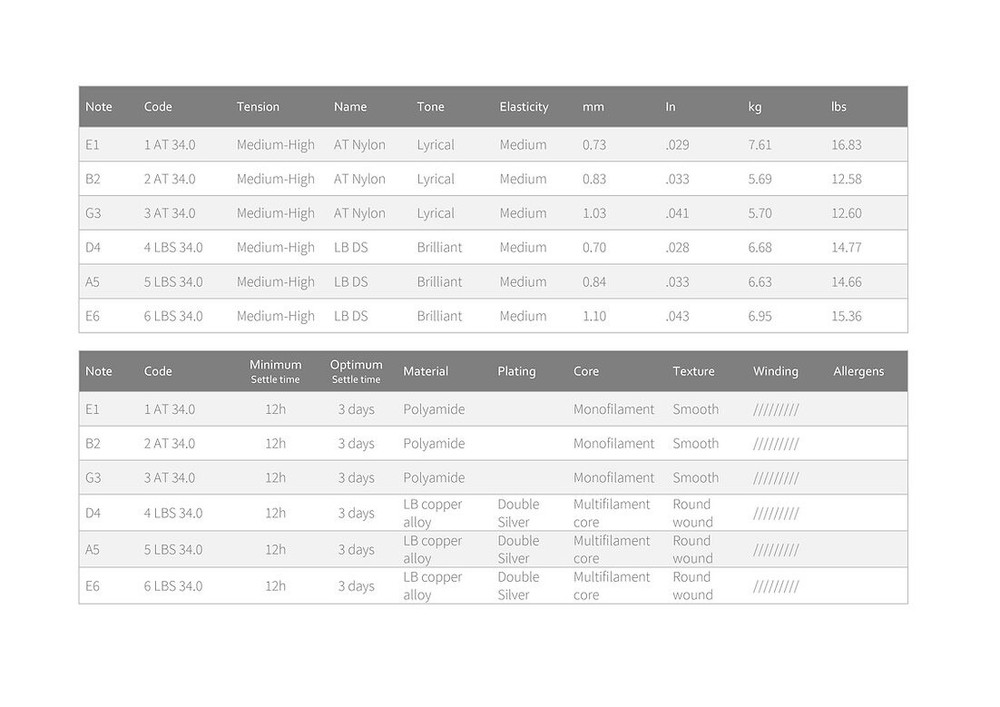
Task: Click Double Silver plating in the A5 row
Action: 518,550
